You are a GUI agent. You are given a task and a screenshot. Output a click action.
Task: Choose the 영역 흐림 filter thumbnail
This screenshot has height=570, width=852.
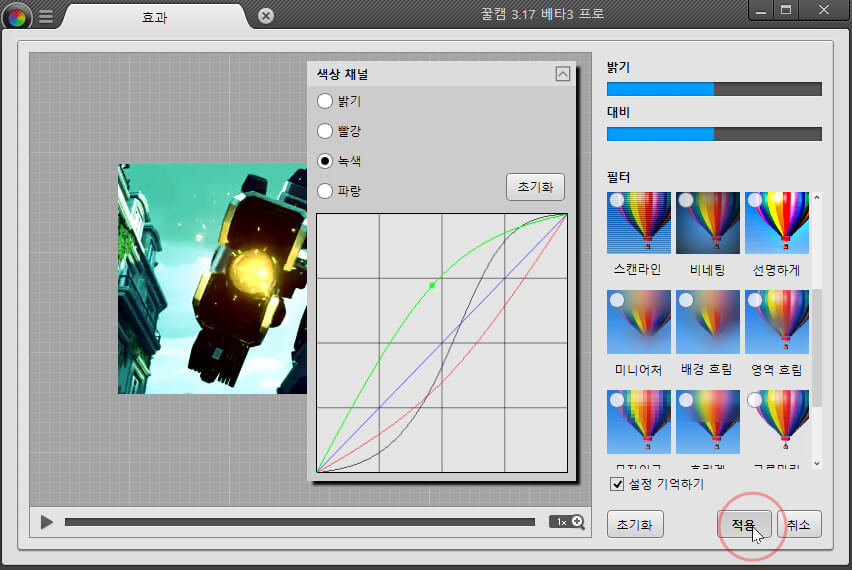tap(776, 322)
